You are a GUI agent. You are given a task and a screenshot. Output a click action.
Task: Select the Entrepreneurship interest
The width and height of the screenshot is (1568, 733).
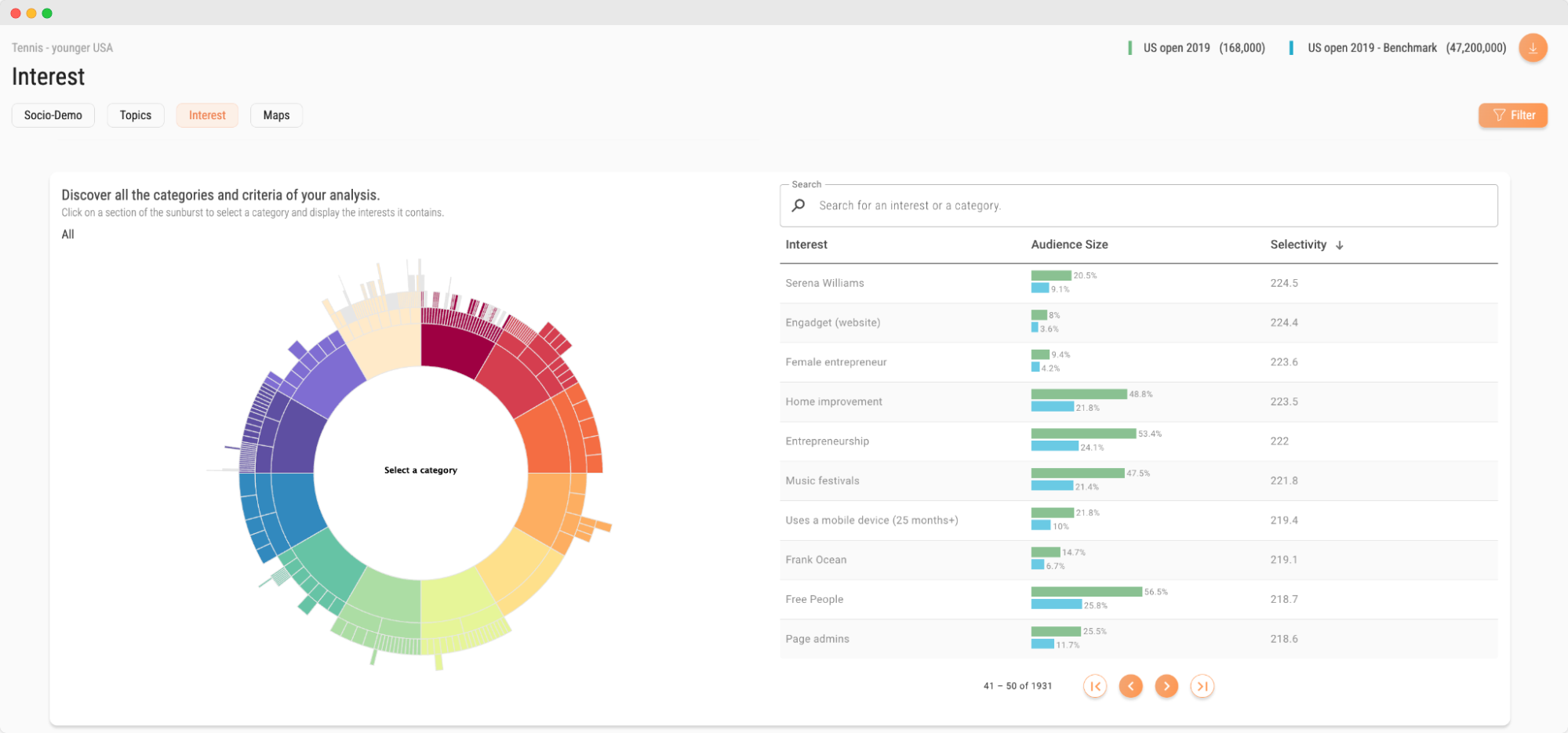click(828, 441)
